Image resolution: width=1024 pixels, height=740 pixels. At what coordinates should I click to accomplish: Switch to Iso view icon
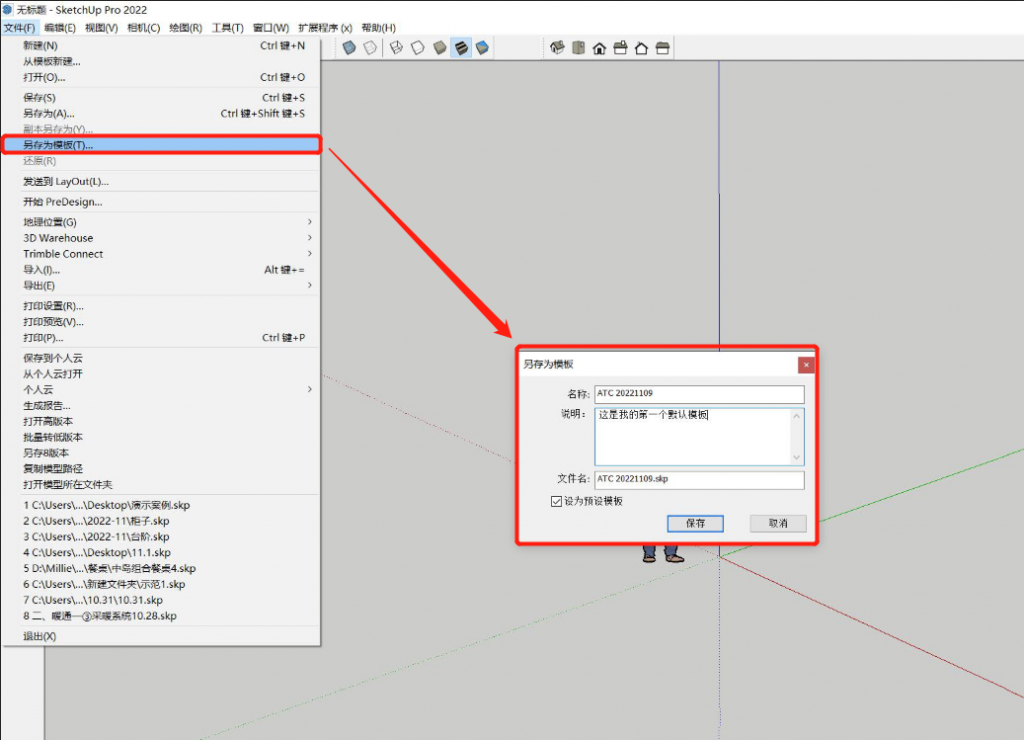(557, 48)
